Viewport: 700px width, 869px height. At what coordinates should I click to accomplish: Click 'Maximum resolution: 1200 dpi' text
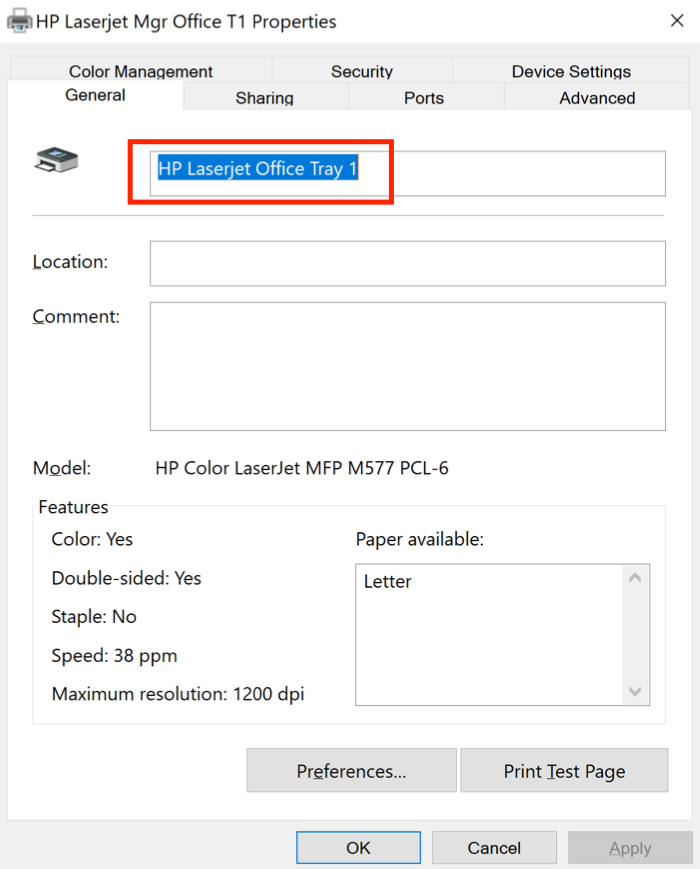(178, 694)
